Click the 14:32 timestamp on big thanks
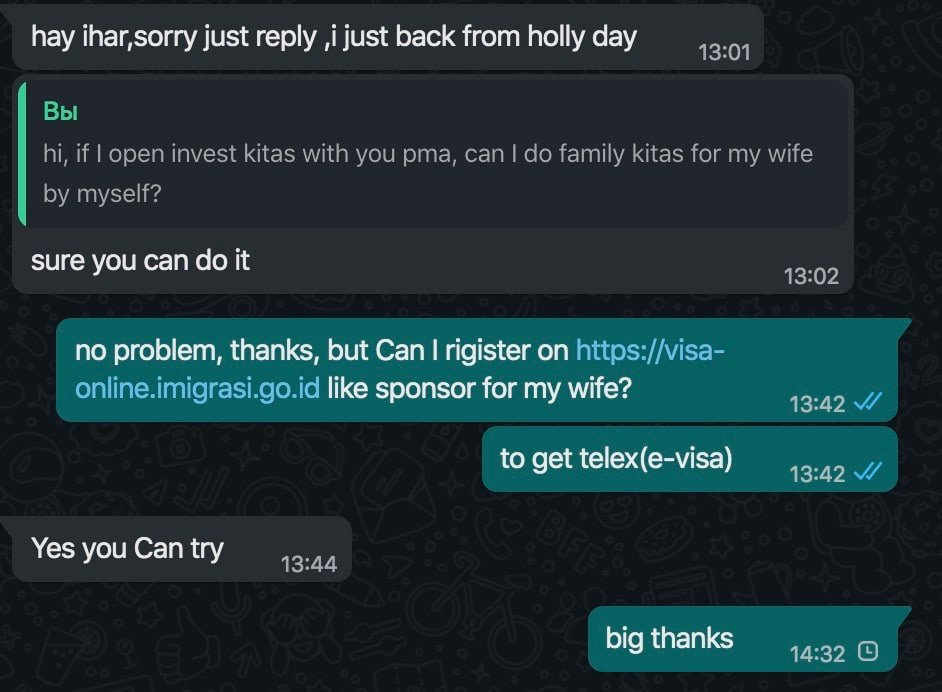This screenshot has width=942, height=692. click(x=818, y=654)
